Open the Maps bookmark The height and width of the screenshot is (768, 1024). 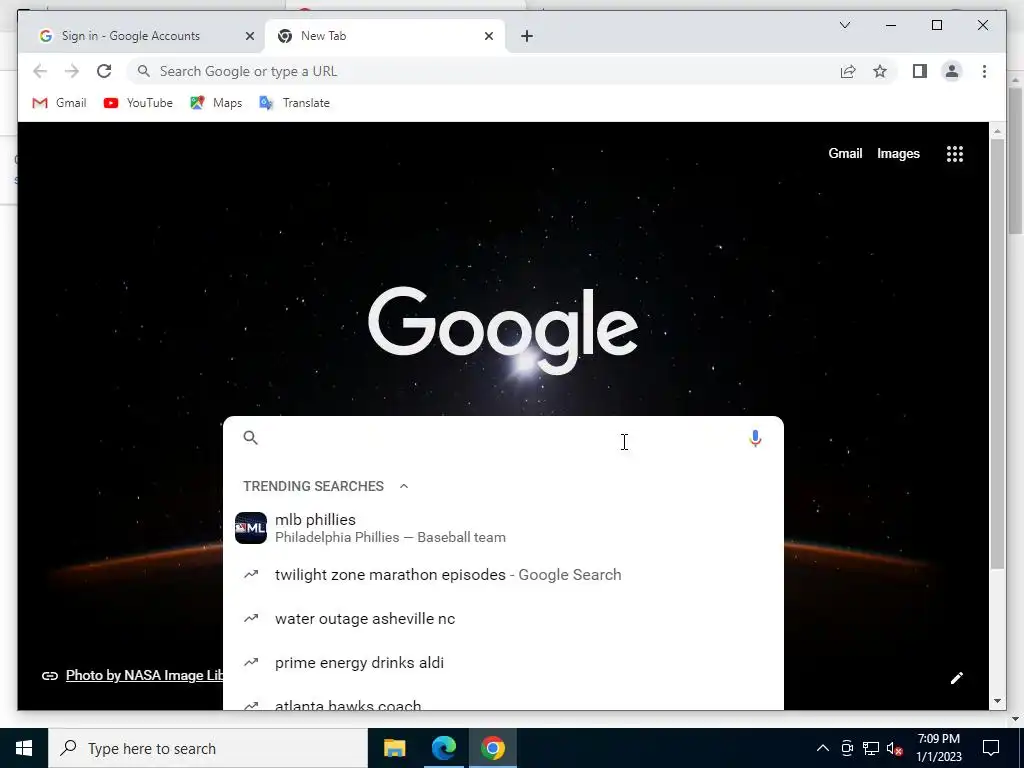tap(216, 103)
